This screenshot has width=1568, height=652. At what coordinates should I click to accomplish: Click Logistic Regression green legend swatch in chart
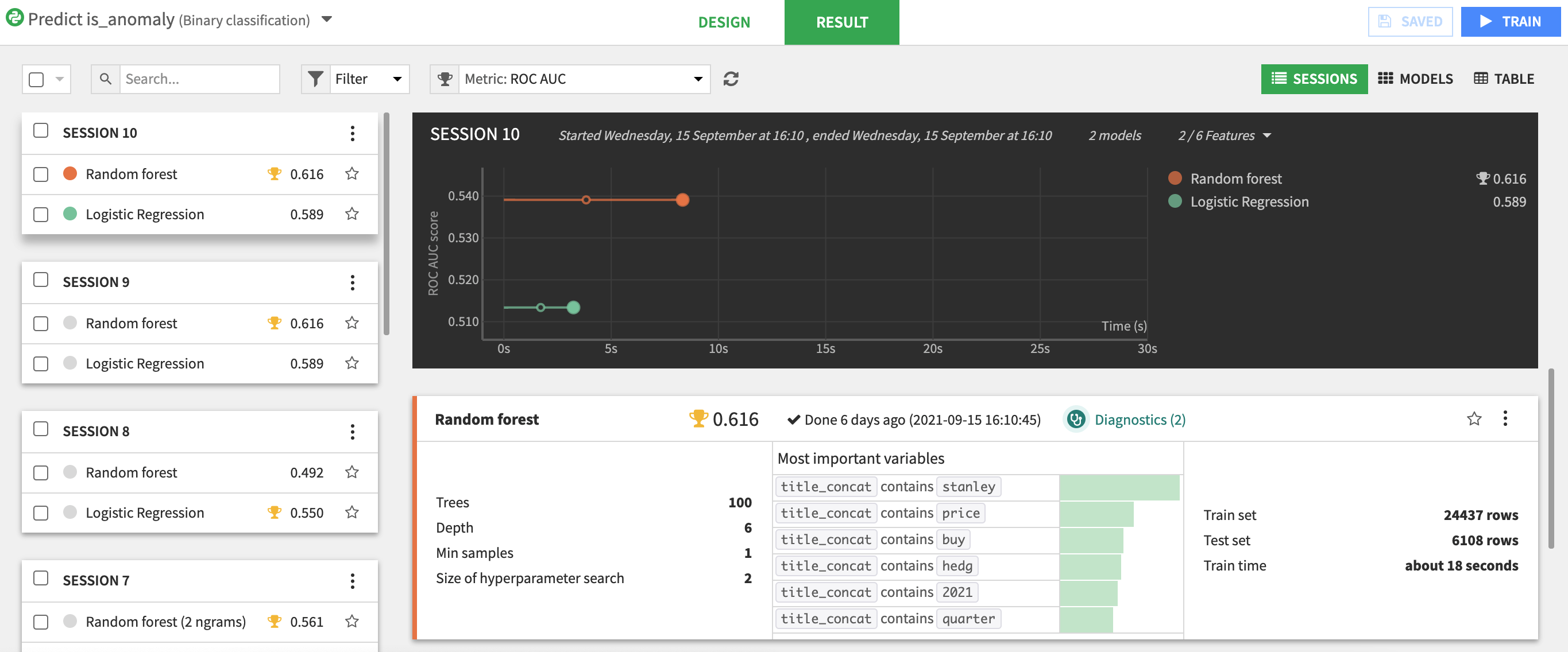[1175, 201]
